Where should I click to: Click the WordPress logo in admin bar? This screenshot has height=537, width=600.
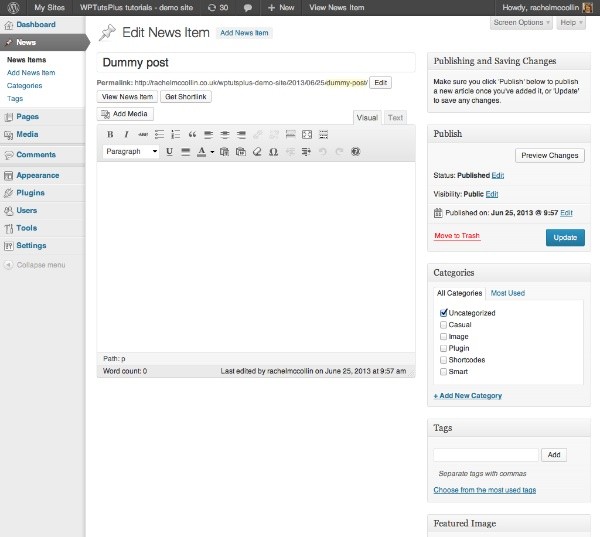(x=13, y=7)
